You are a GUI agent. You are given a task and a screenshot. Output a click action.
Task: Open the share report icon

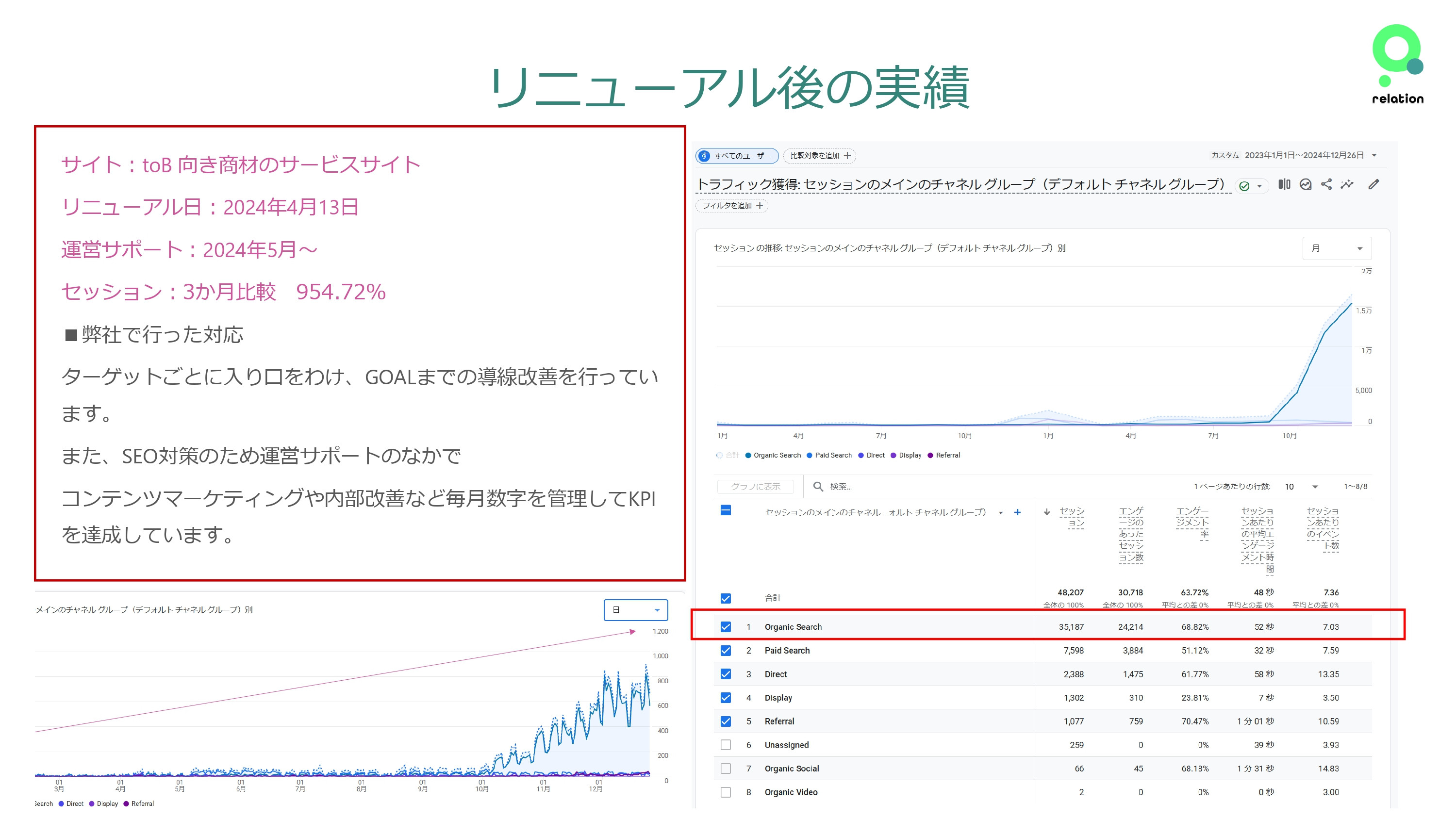[x=1326, y=185]
